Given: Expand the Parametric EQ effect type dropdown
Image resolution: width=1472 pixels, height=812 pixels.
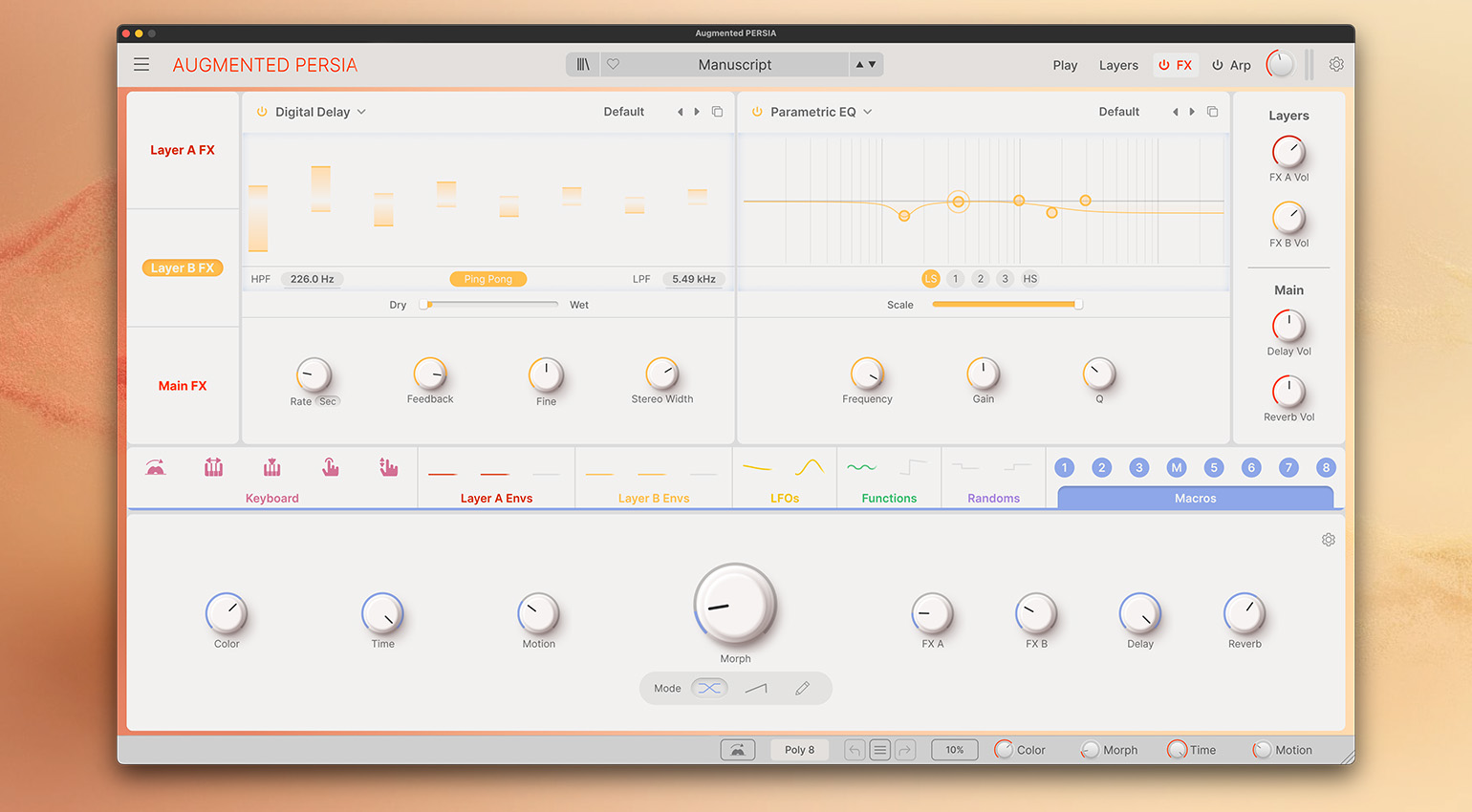Looking at the screenshot, I should point(868,112).
